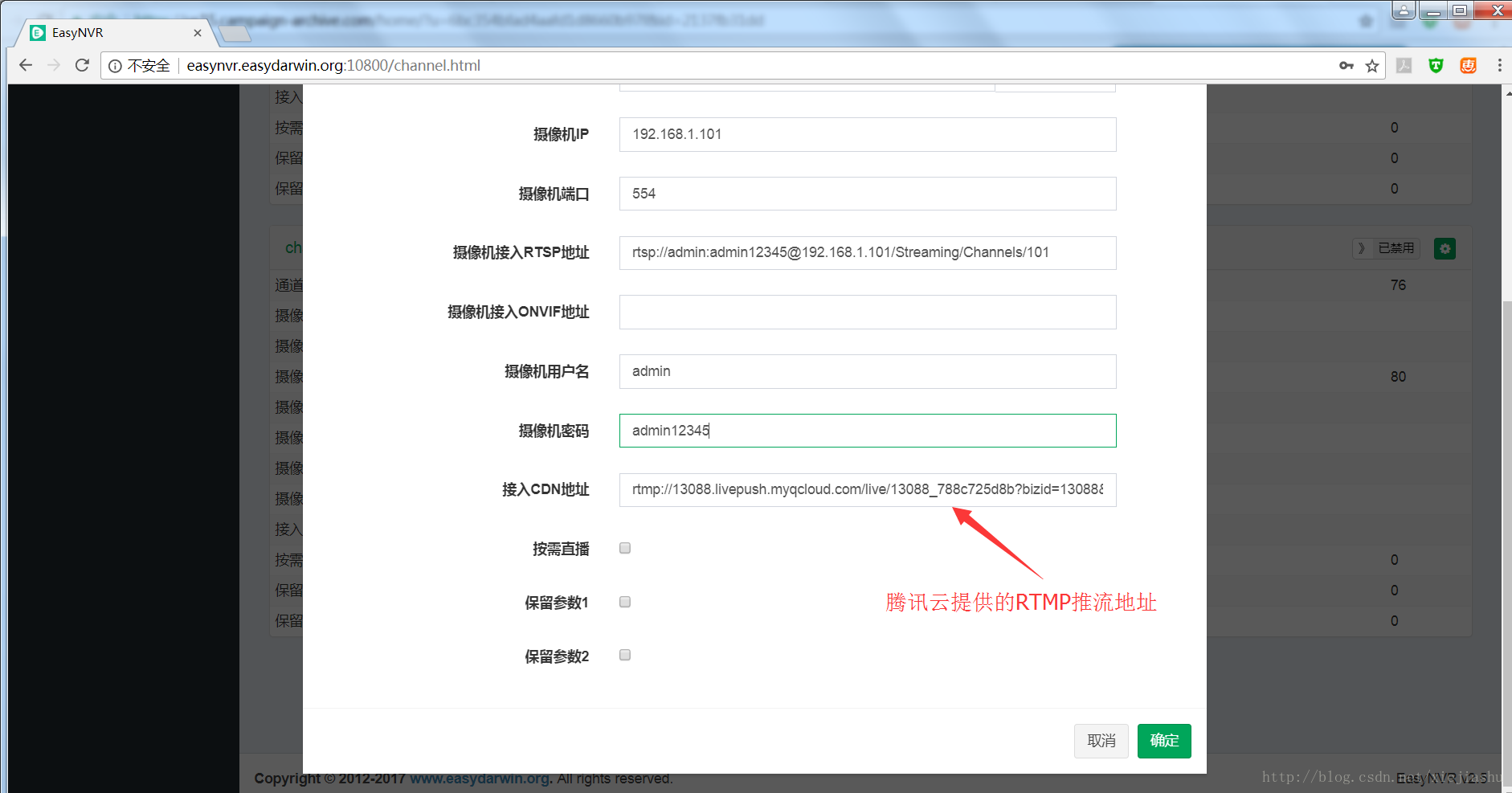Toggle the 按需直播 checkbox
This screenshot has width=1512, height=793.
point(625,548)
